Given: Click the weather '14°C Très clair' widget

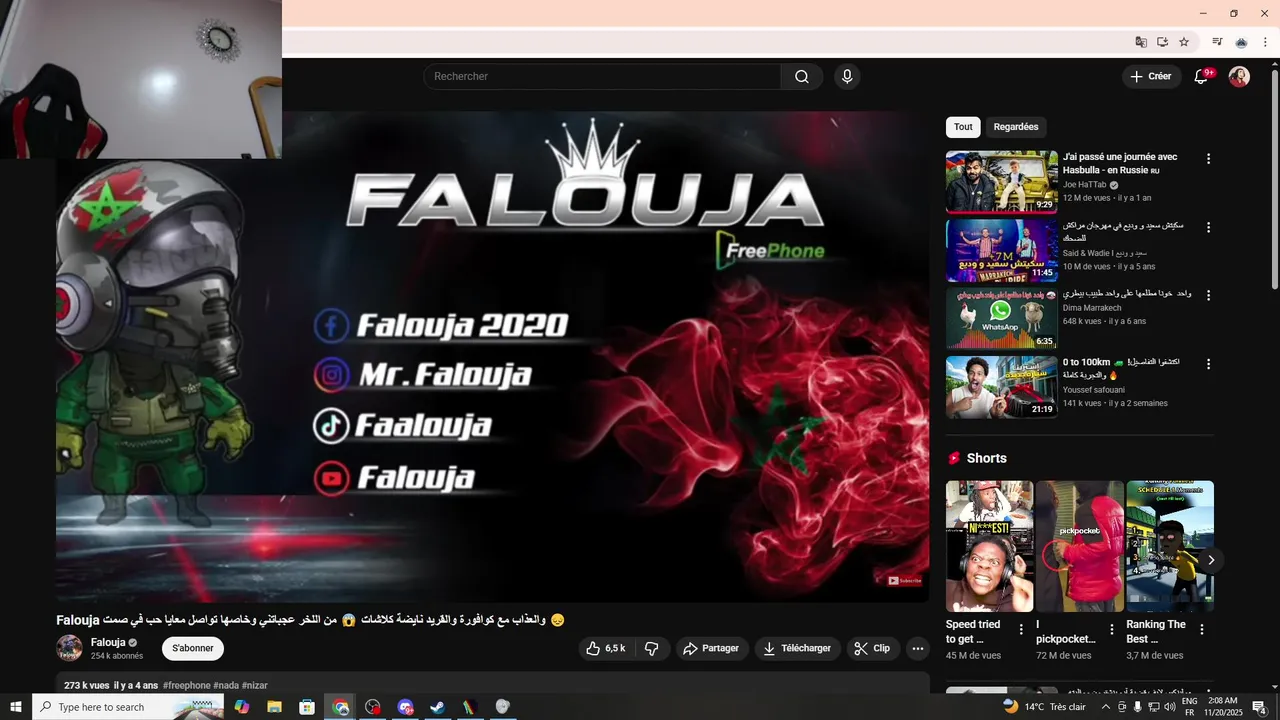Looking at the screenshot, I should 1044,707.
